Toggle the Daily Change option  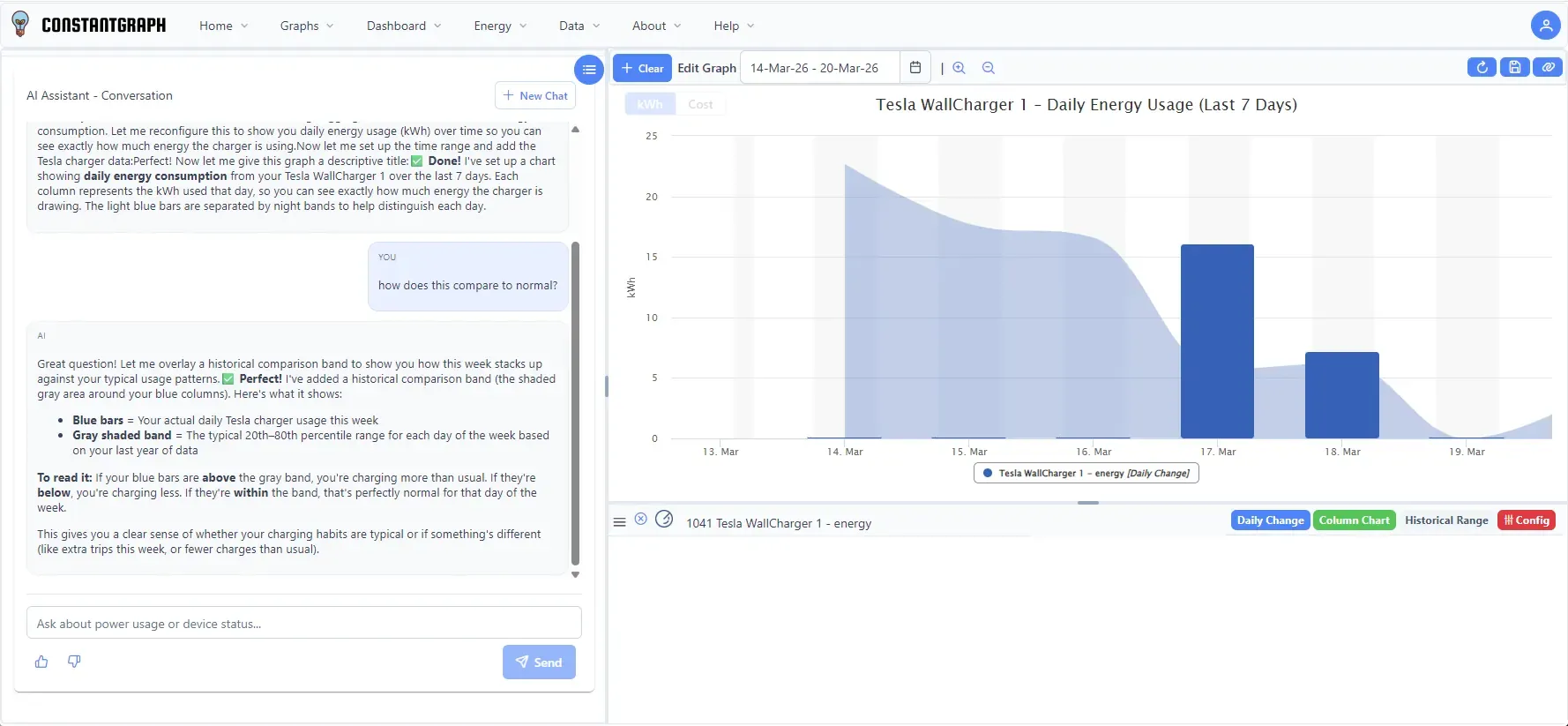(x=1270, y=520)
